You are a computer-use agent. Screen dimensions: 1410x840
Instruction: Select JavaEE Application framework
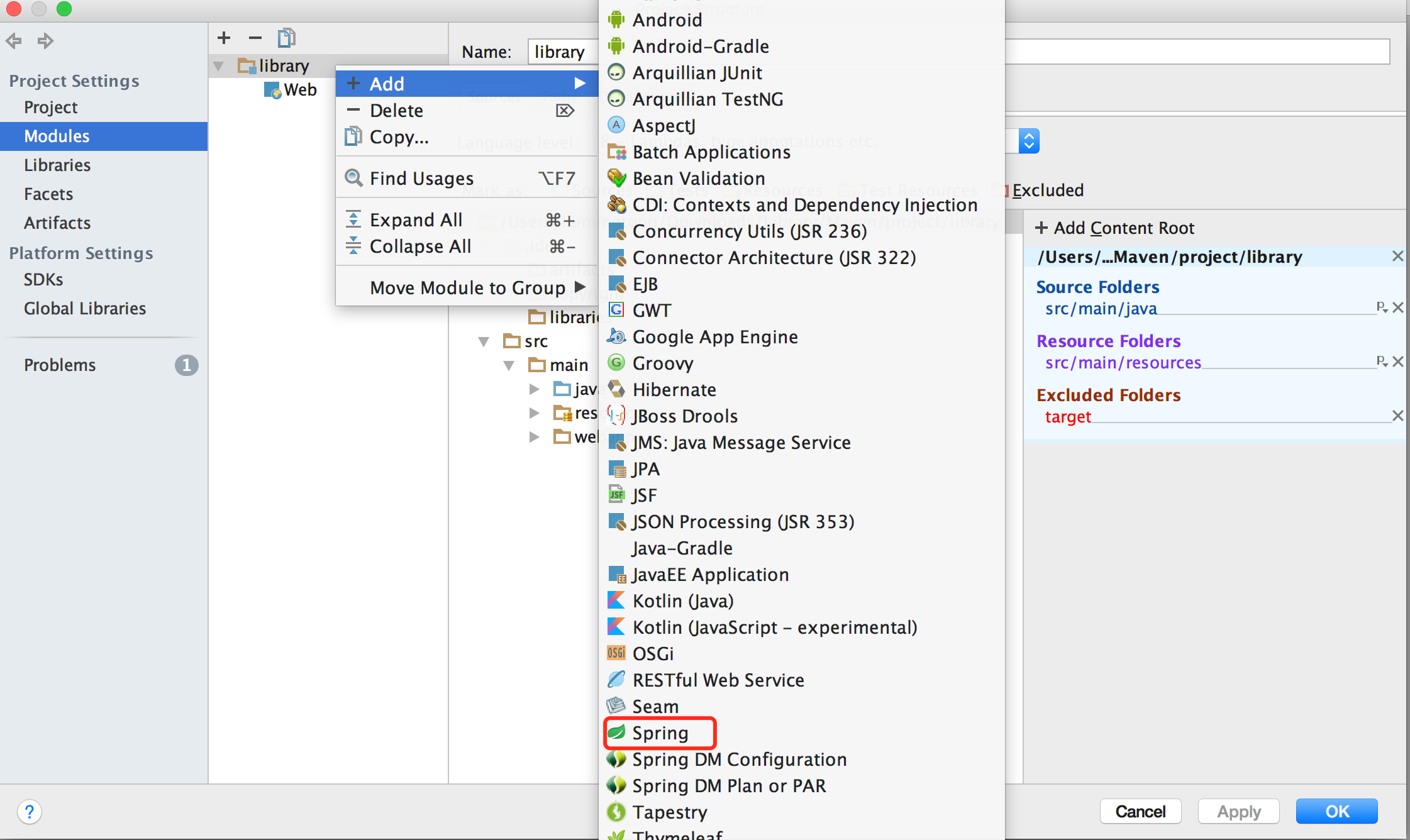(802, 574)
